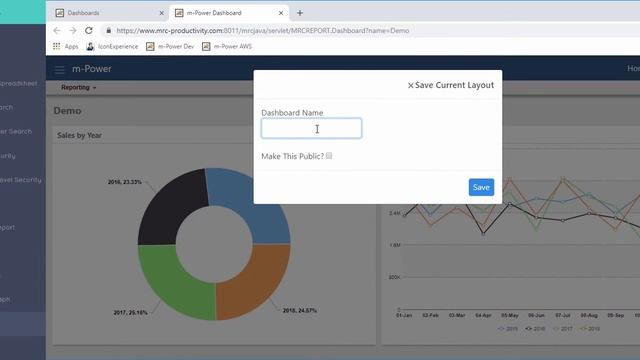This screenshot has height=360, width=640.
Task: Select the '2017, 25.16%' donut label
Action: pos(130,312)
